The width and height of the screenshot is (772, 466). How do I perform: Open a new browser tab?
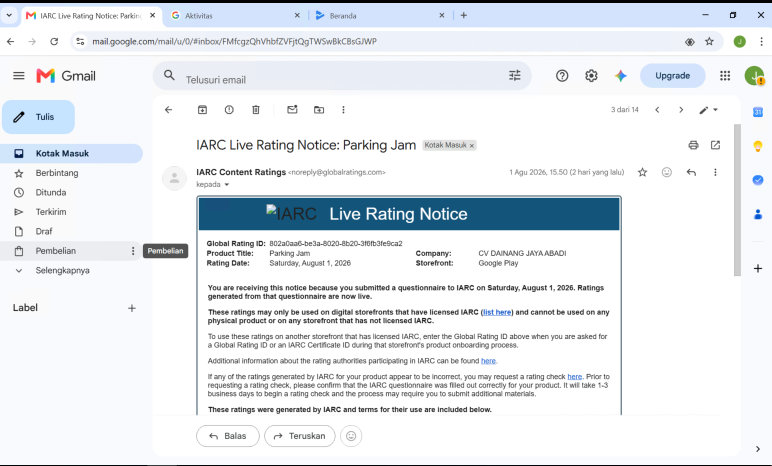point(463,15)
